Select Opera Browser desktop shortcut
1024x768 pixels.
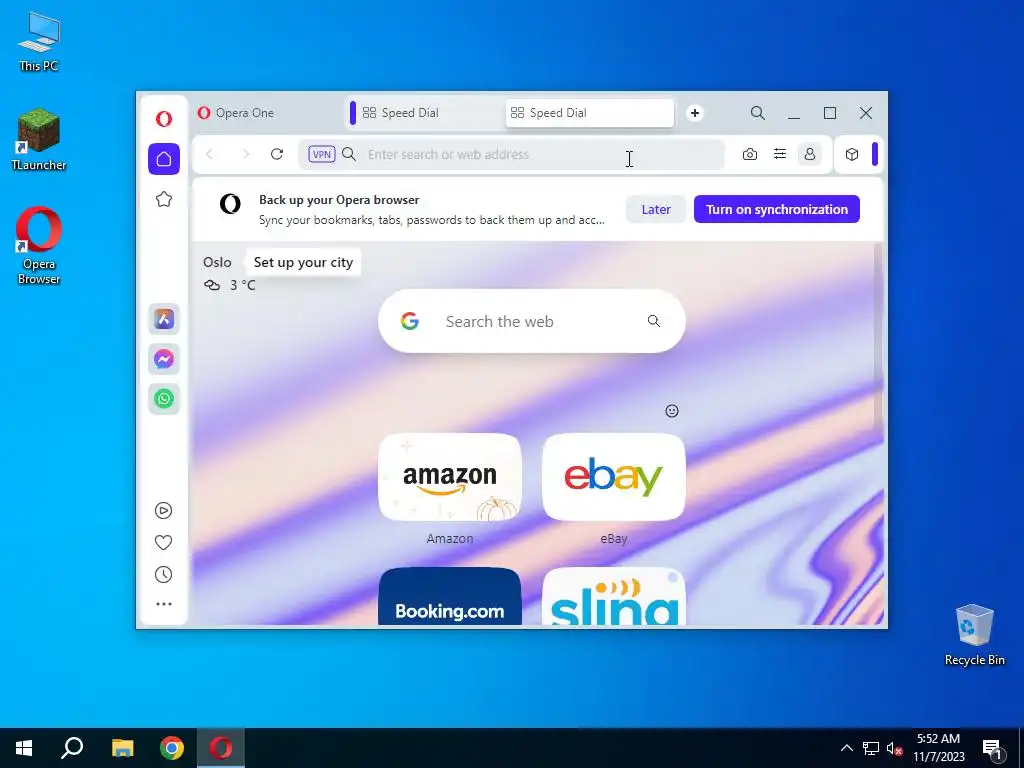[39, 246]
